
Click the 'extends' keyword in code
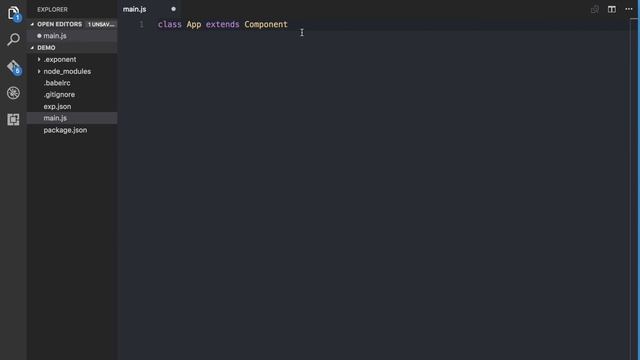[222, 24]
